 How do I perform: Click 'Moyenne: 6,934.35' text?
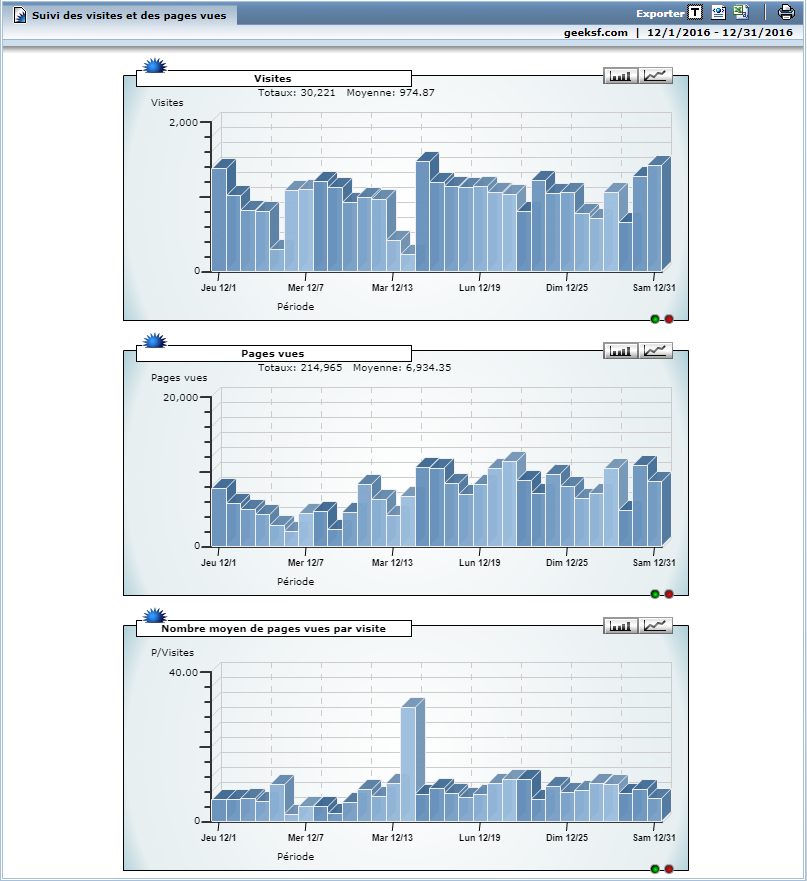[402, 367]
